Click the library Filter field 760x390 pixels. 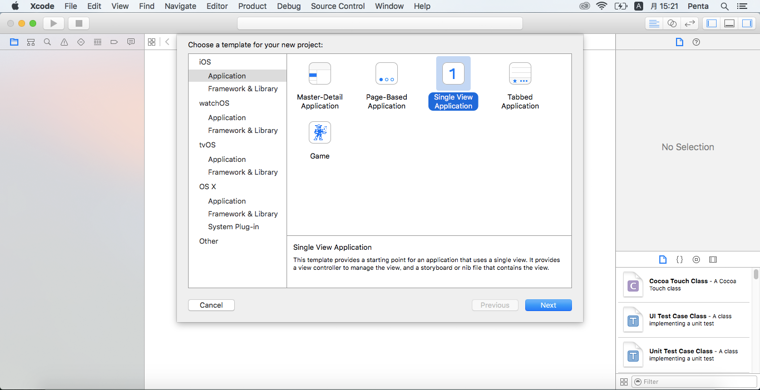pos(694,382)
